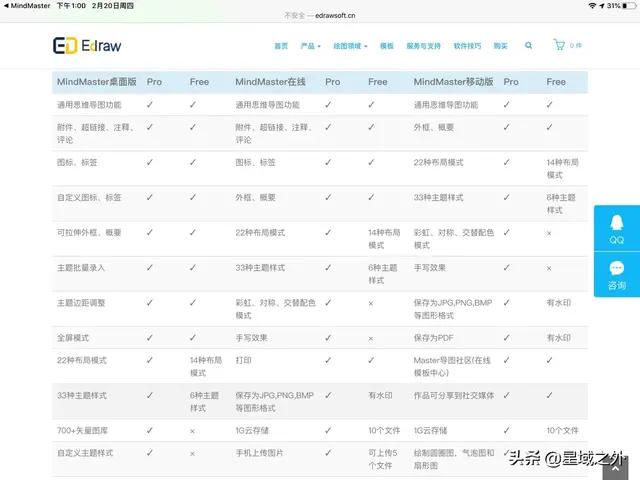Click the 全屏模式 row label
Screen dimensions: 640x480
(73, 338)
